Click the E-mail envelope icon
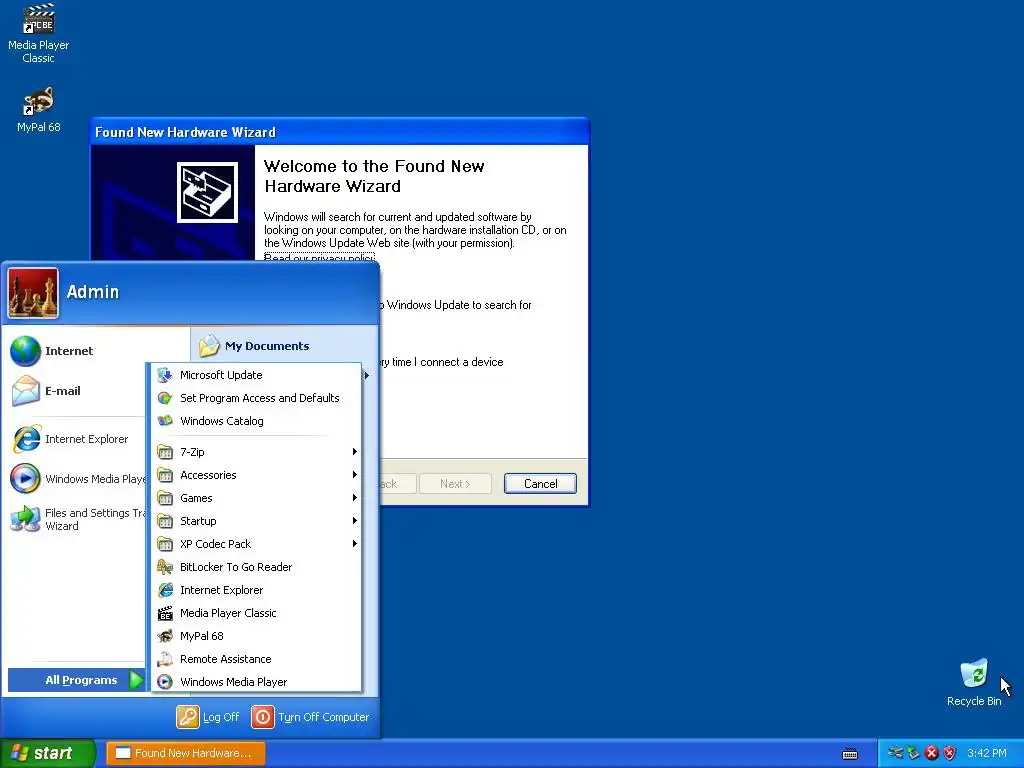 tap(25, 391)
